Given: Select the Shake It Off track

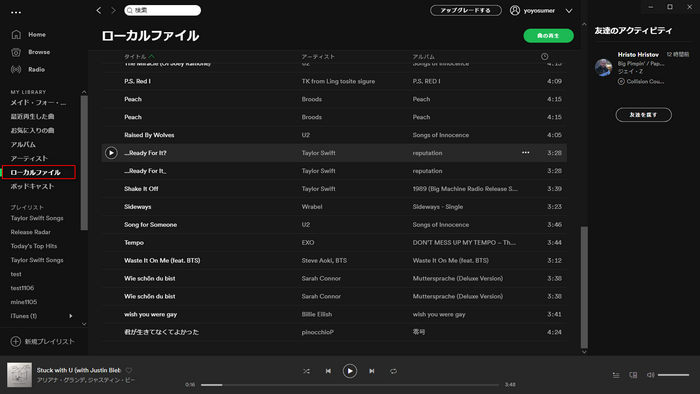Looking at the screenshot, I should pyautogui.click(x=334, y=189).
